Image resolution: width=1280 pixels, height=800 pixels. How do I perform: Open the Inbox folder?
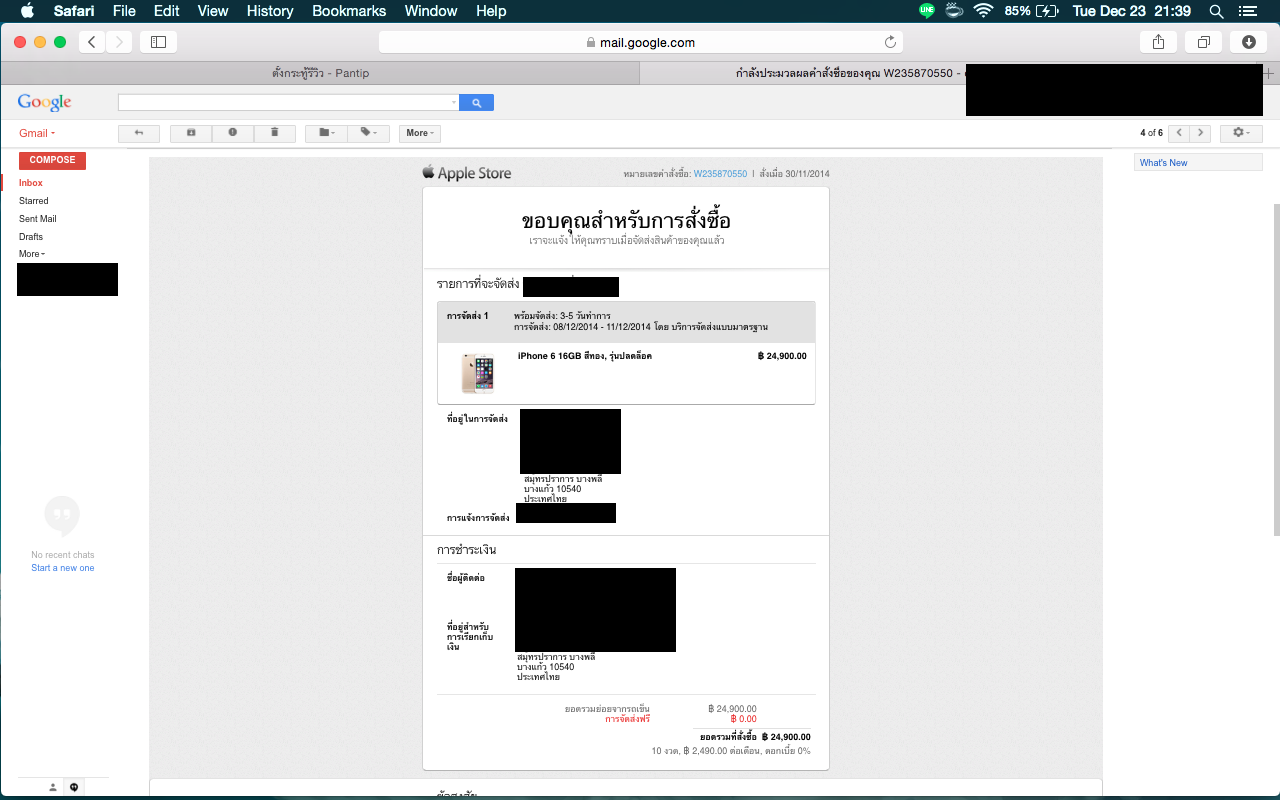(x=31, y=183)
